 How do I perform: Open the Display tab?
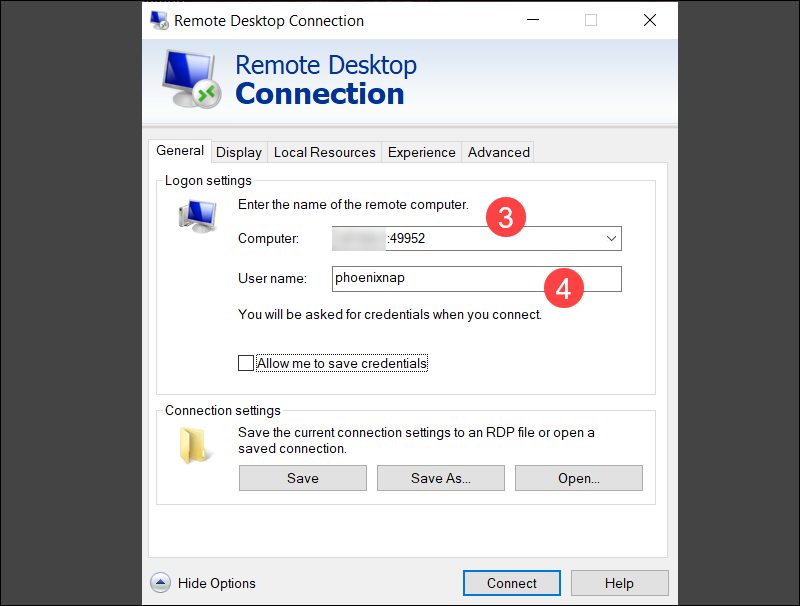click(x=239, y=152)
